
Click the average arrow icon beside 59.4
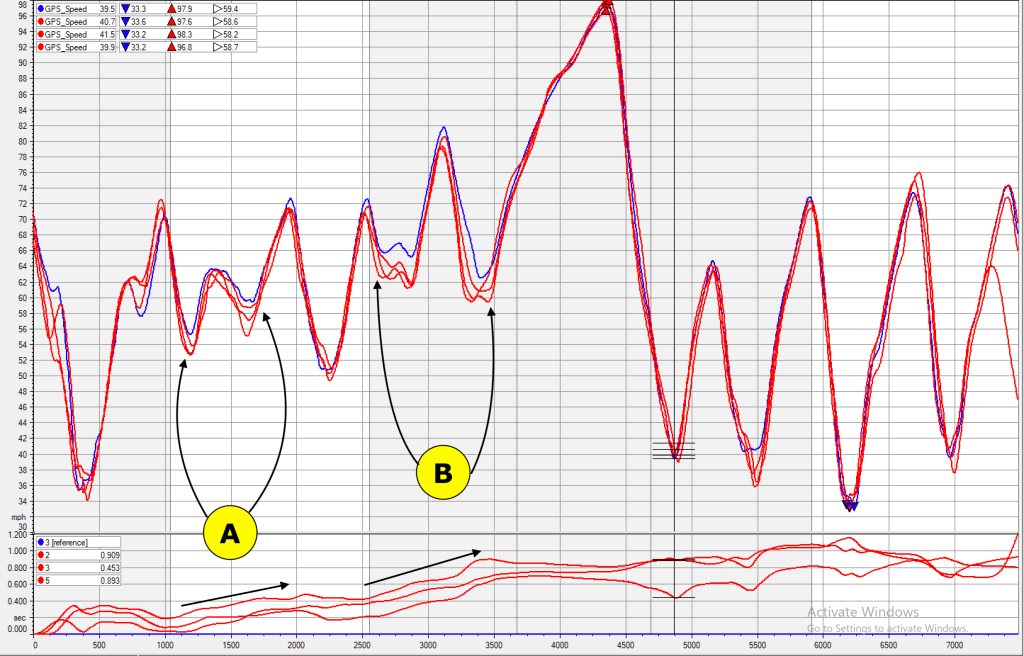tap(216, 8)
